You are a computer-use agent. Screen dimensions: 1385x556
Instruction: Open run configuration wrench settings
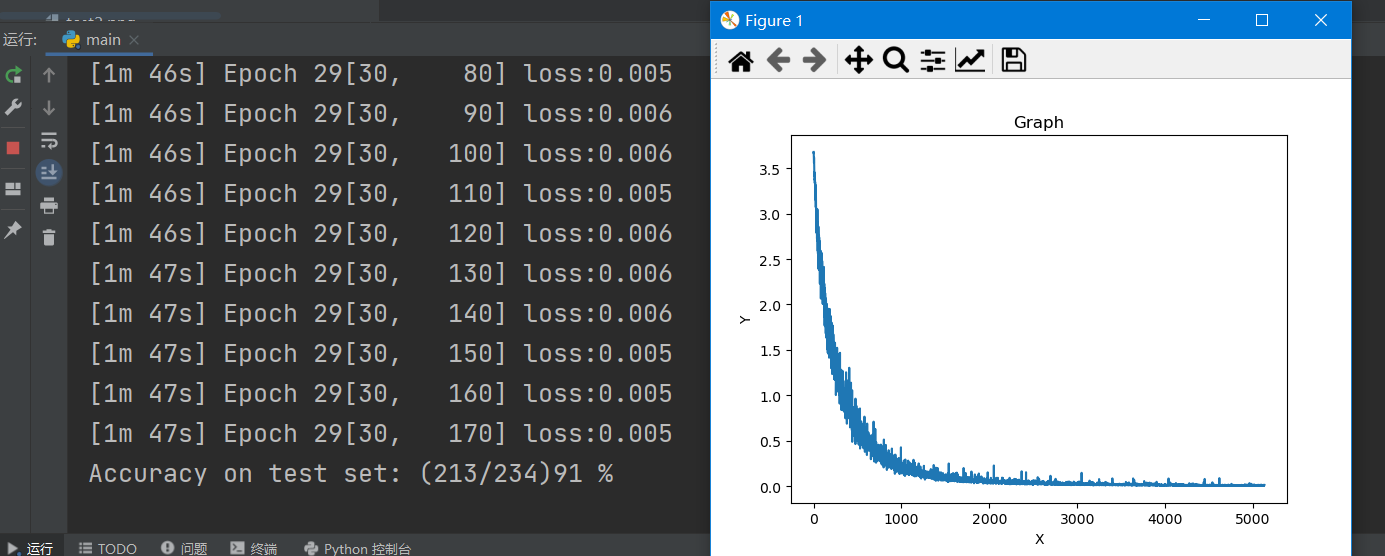(x=14, y=107)
